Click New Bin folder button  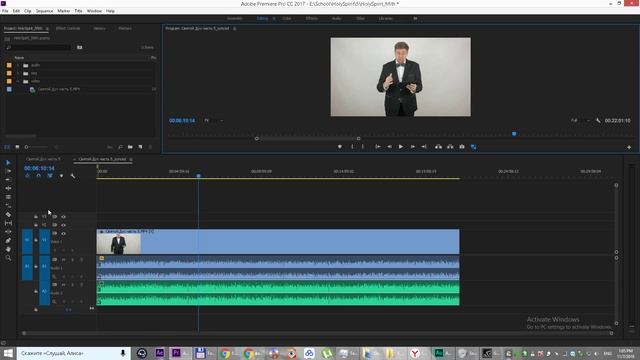click(130, 147)
